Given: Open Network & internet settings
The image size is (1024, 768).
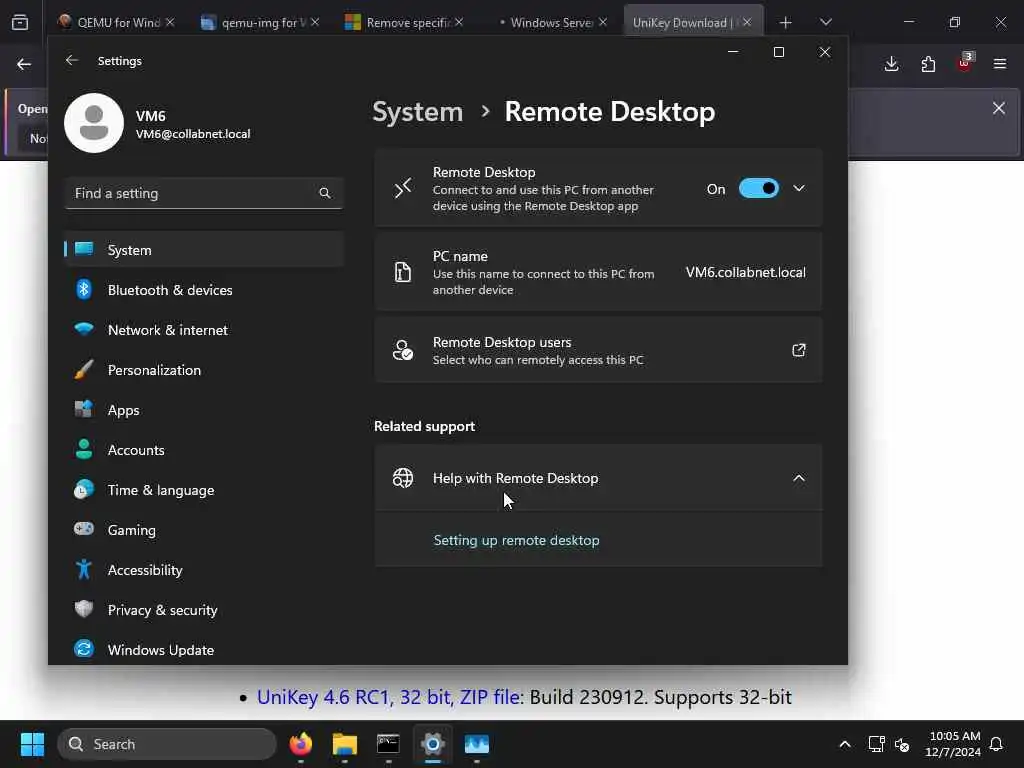Looking at the screenshot, I should coord(204,330).
